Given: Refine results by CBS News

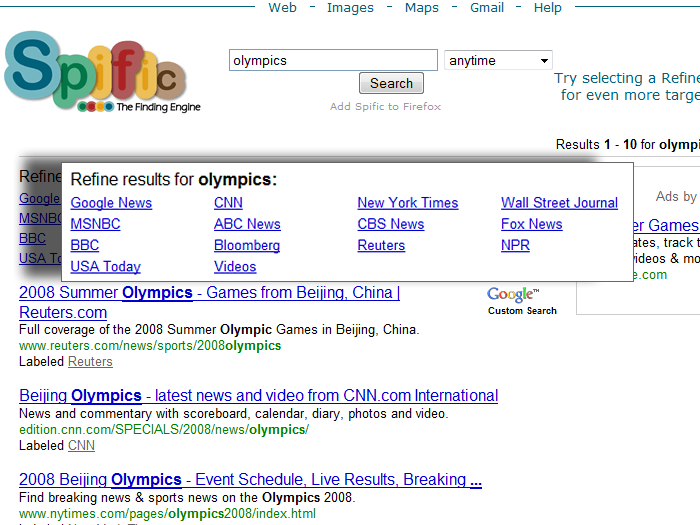Looking at the screenshot, I should click(391, 224).
